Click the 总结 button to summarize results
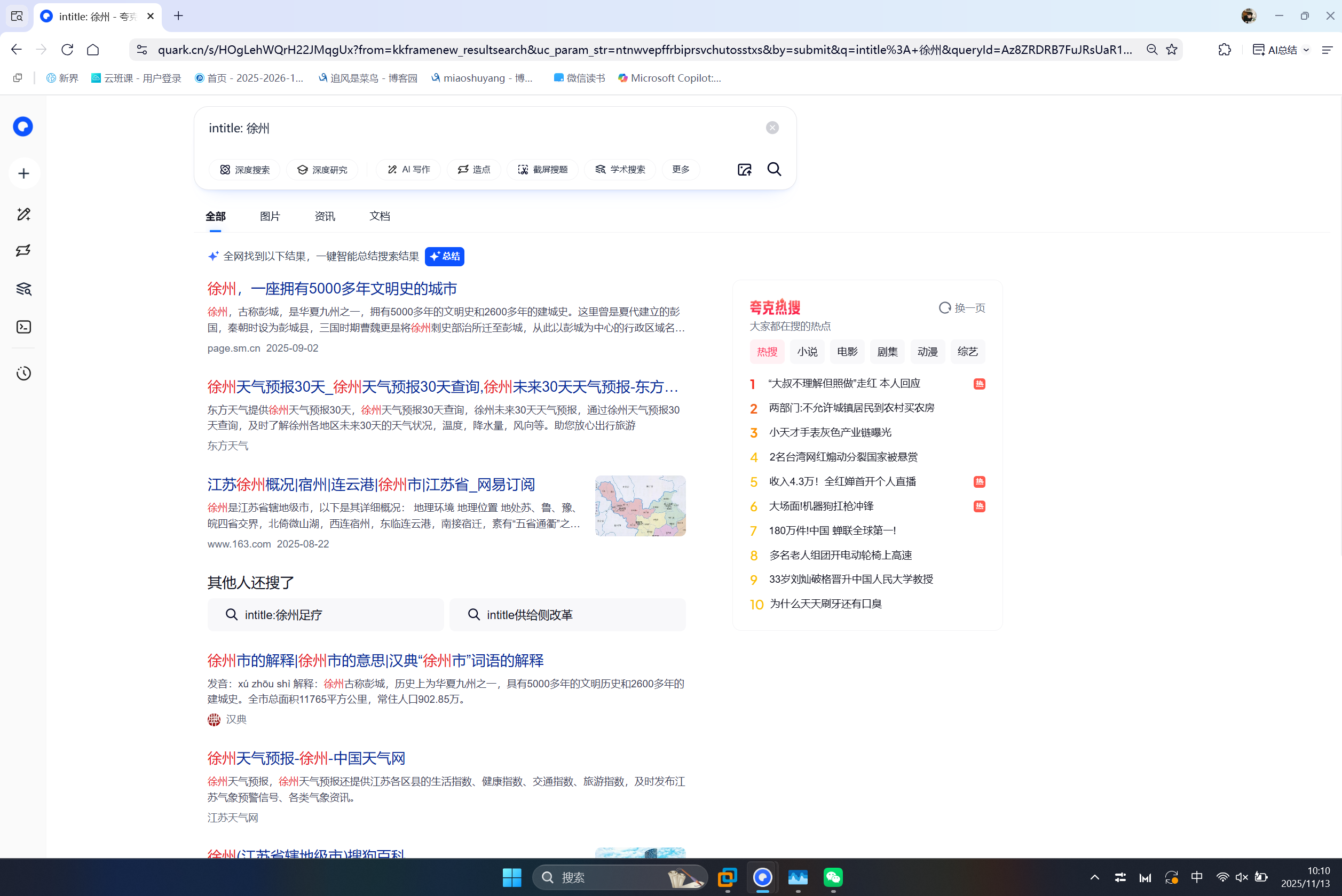The width and height of the screenshot is (1342, 896). coord(445,256)
